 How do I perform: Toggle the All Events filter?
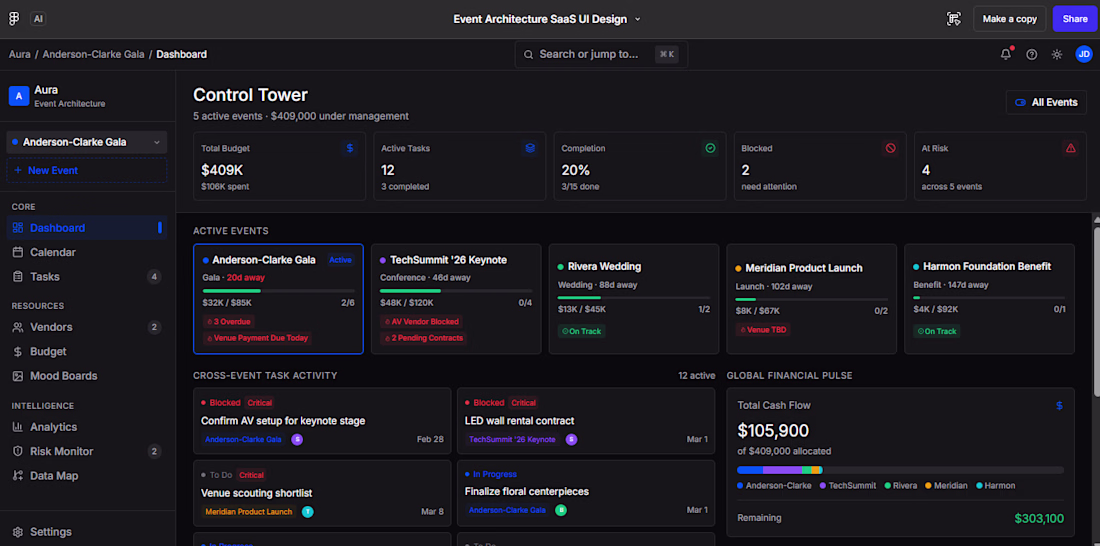coord(1045,102)
